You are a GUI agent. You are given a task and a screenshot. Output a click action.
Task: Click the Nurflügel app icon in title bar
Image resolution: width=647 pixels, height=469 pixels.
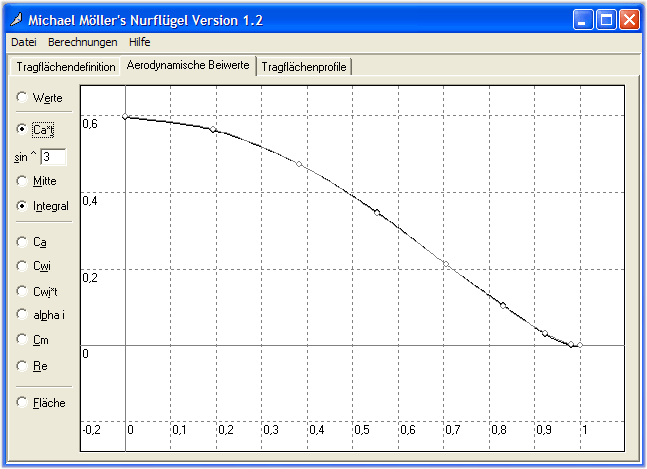coord(16,19)
